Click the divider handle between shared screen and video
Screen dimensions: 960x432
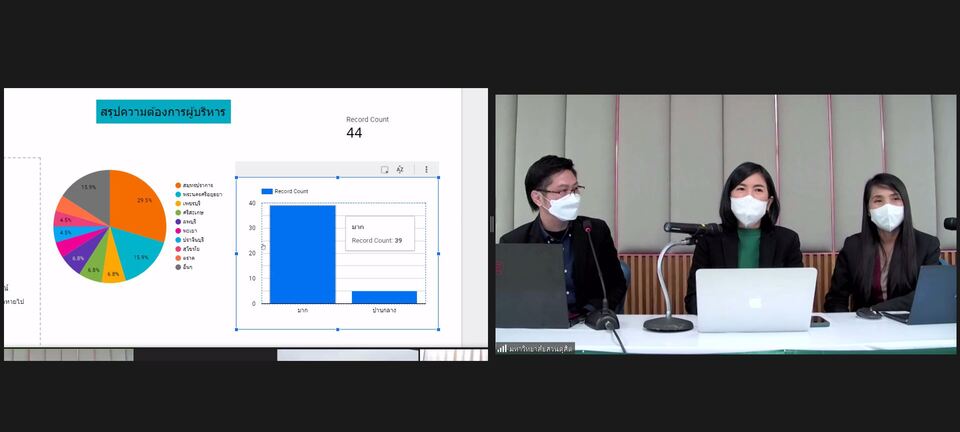click(x=492, y=224)
